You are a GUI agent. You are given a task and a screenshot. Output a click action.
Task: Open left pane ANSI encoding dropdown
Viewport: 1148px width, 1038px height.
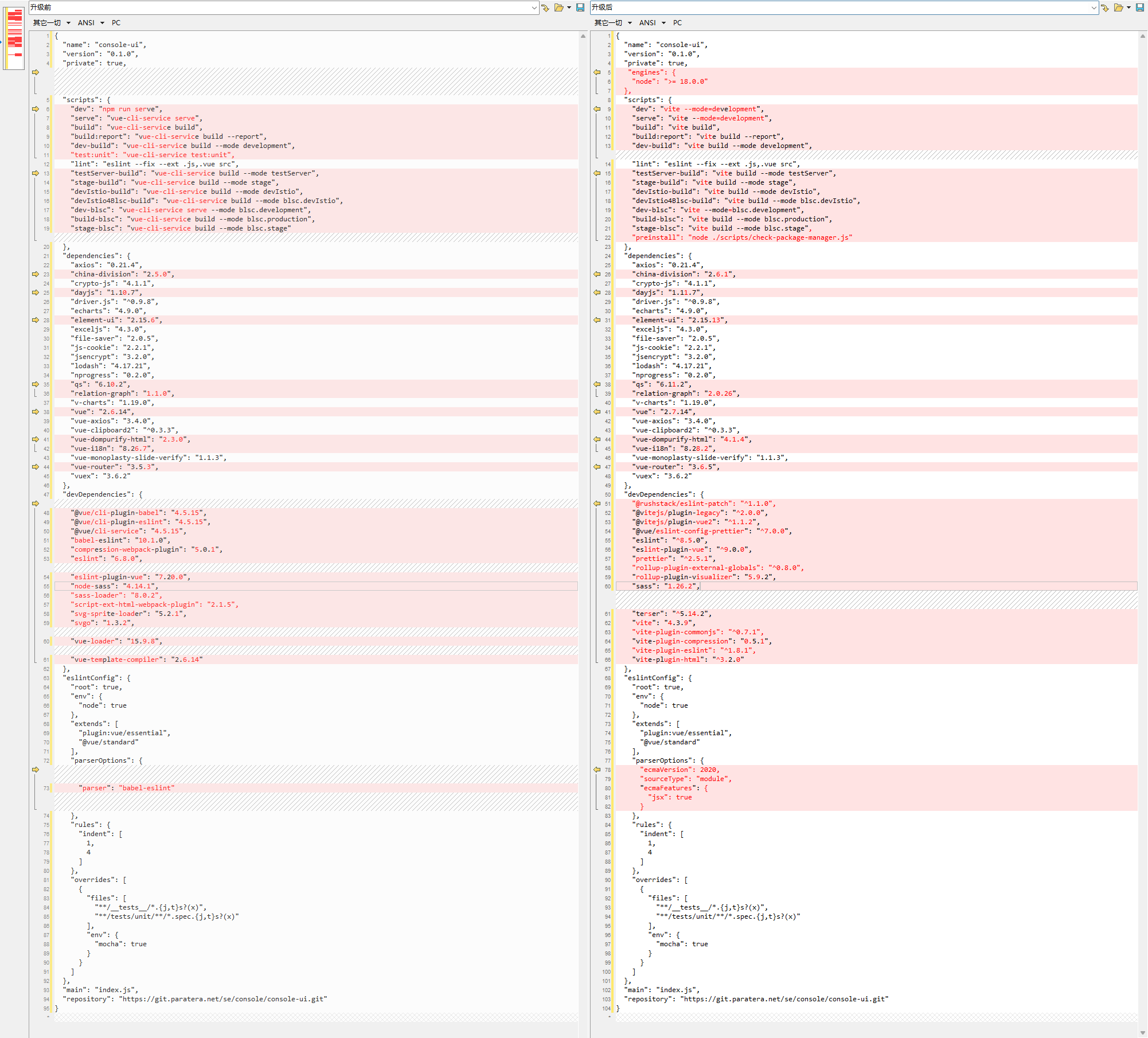tap(91, 23)
